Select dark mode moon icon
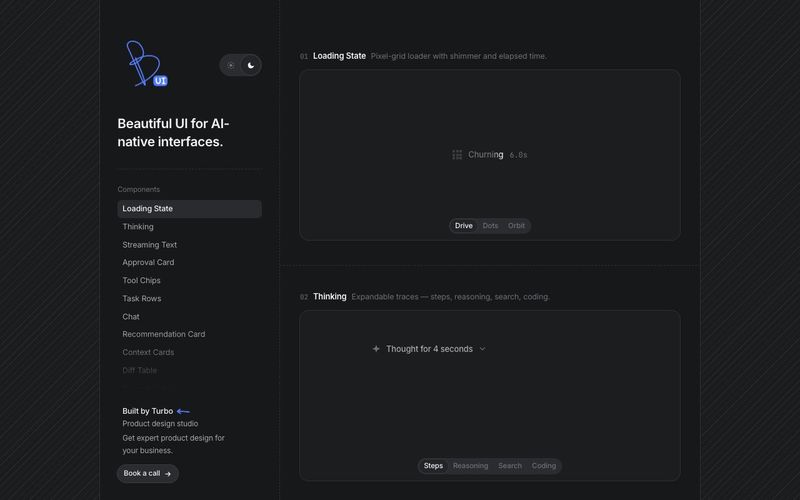 pos(251,65)
